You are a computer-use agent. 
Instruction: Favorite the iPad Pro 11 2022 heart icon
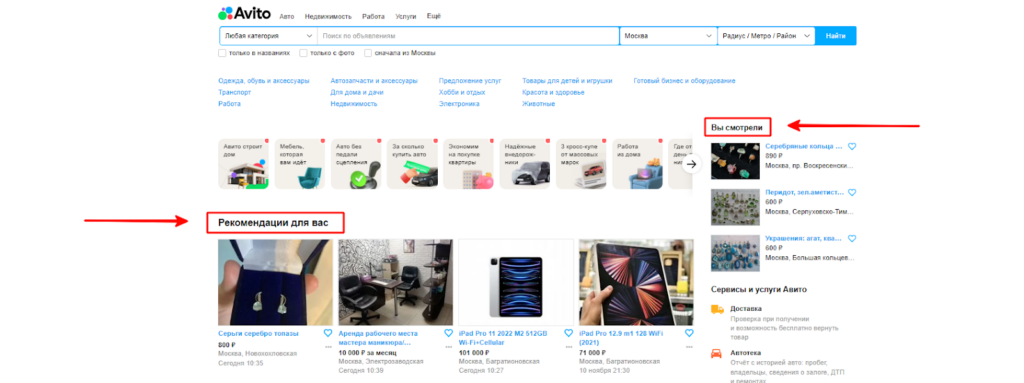pos(568,333)
